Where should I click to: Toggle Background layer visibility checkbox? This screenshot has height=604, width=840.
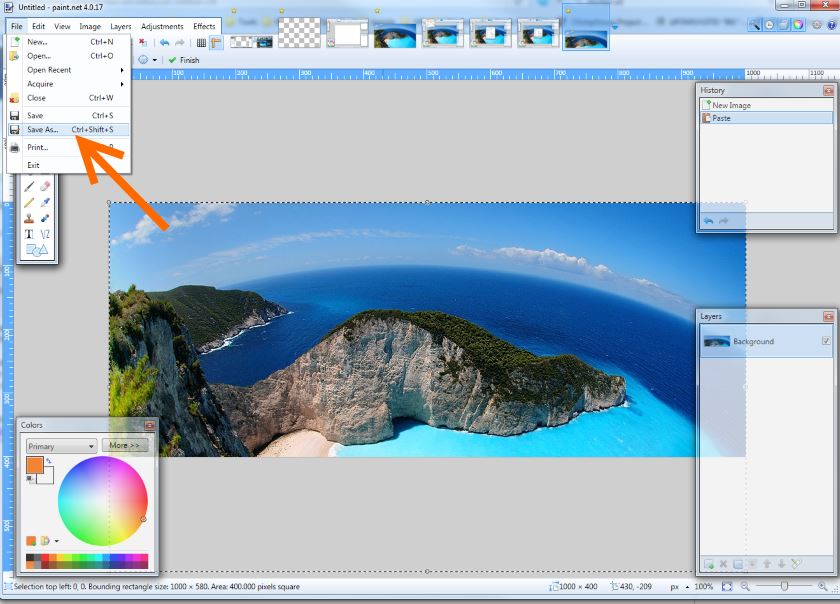[825, 341]
